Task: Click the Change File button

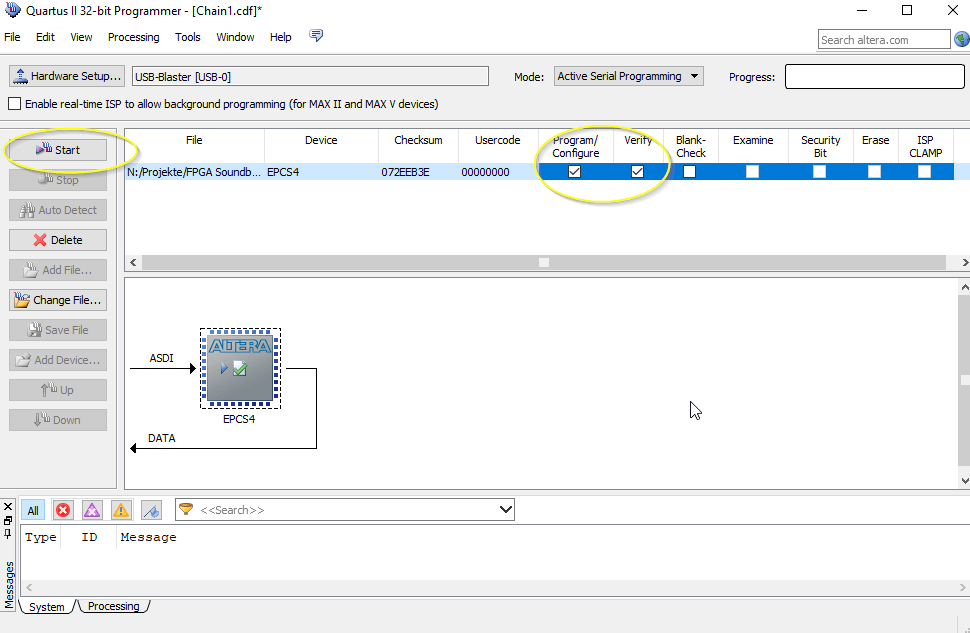Action: tap(58, 300)
